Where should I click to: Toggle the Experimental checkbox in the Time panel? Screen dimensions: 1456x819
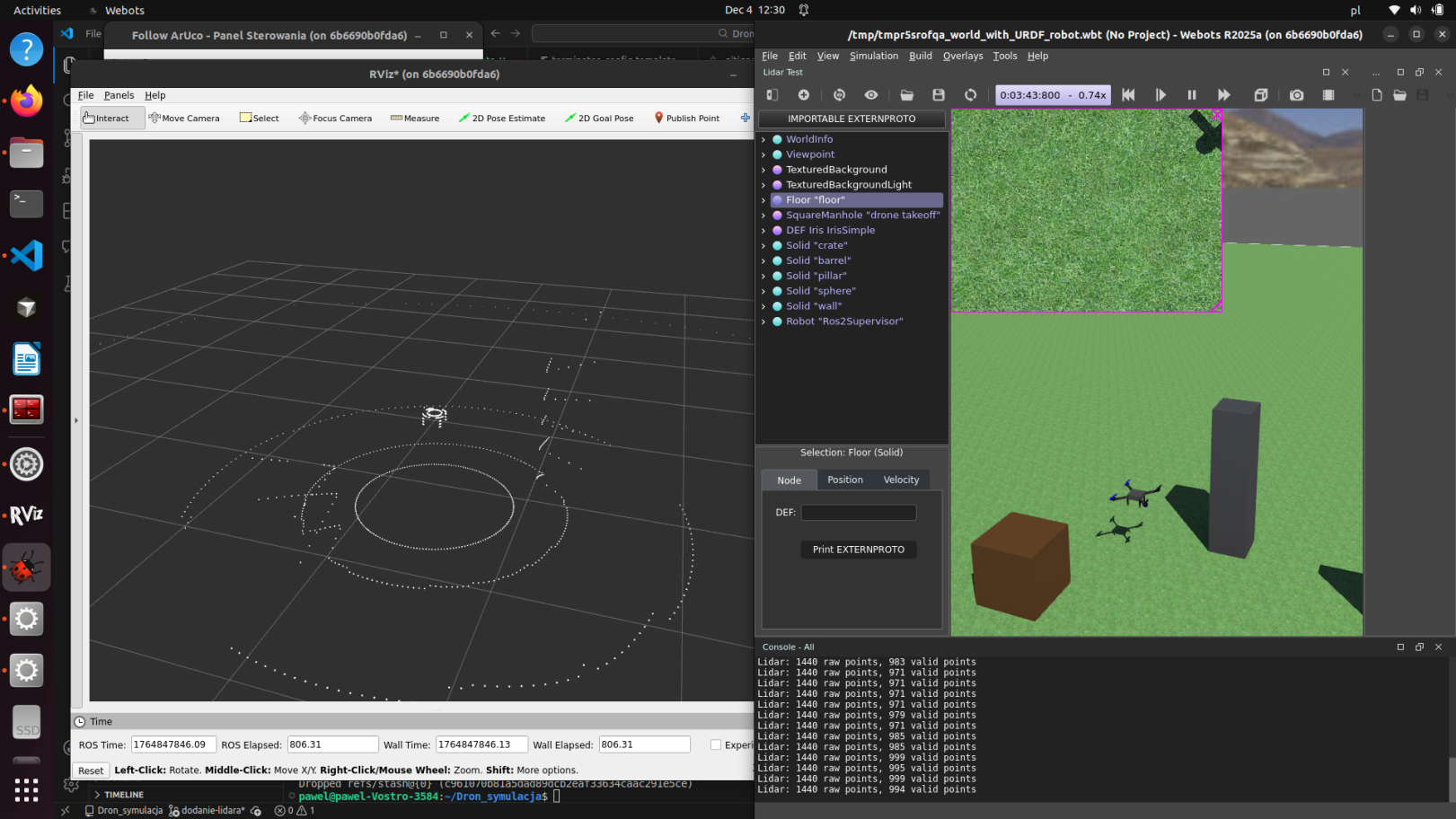click(716, 744)
